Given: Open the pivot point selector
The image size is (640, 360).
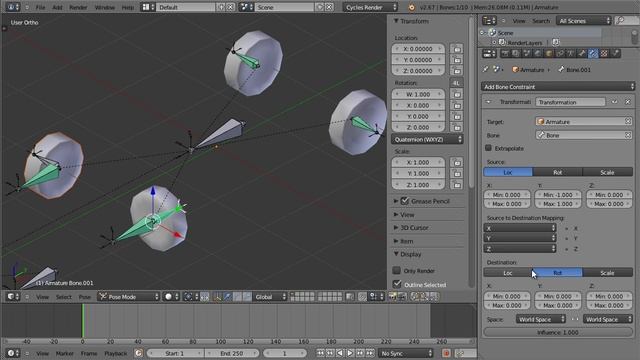Looking at the screenshot, I should (x=191, y=297).
